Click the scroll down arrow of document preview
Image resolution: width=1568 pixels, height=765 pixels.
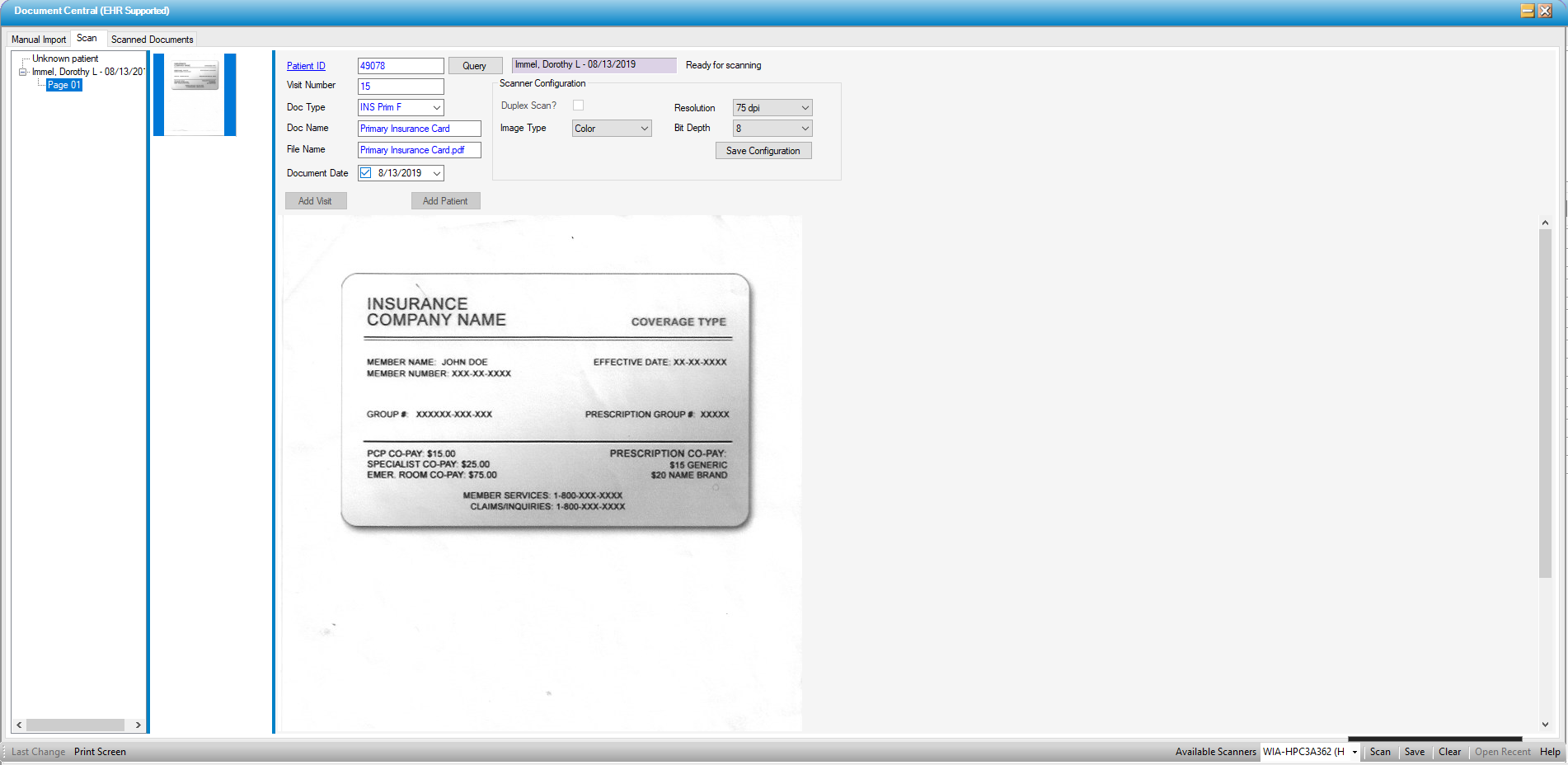[1545, 725]
